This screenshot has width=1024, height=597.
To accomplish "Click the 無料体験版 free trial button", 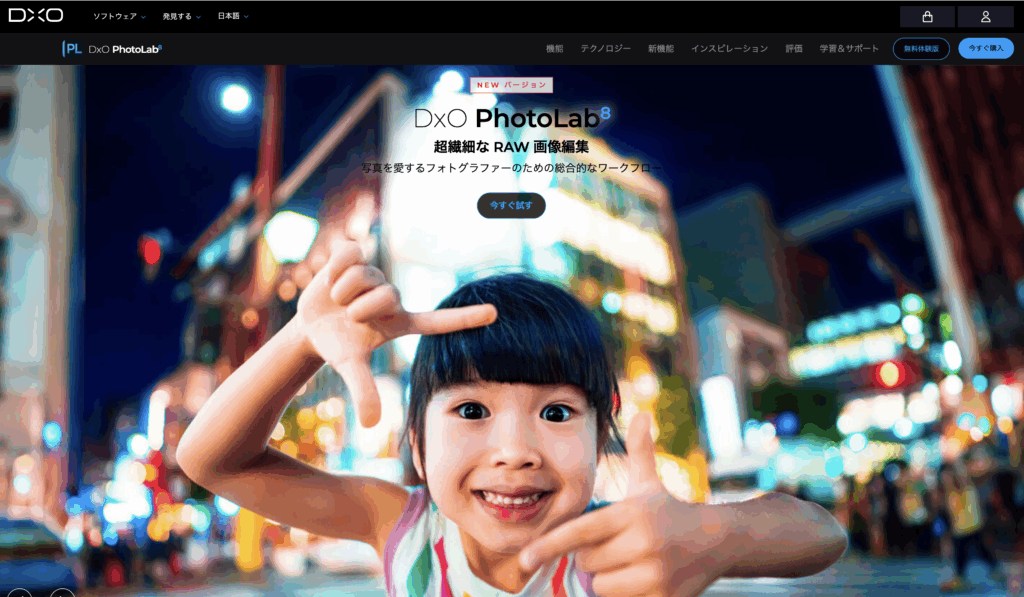I will click(x=921, y=49).
